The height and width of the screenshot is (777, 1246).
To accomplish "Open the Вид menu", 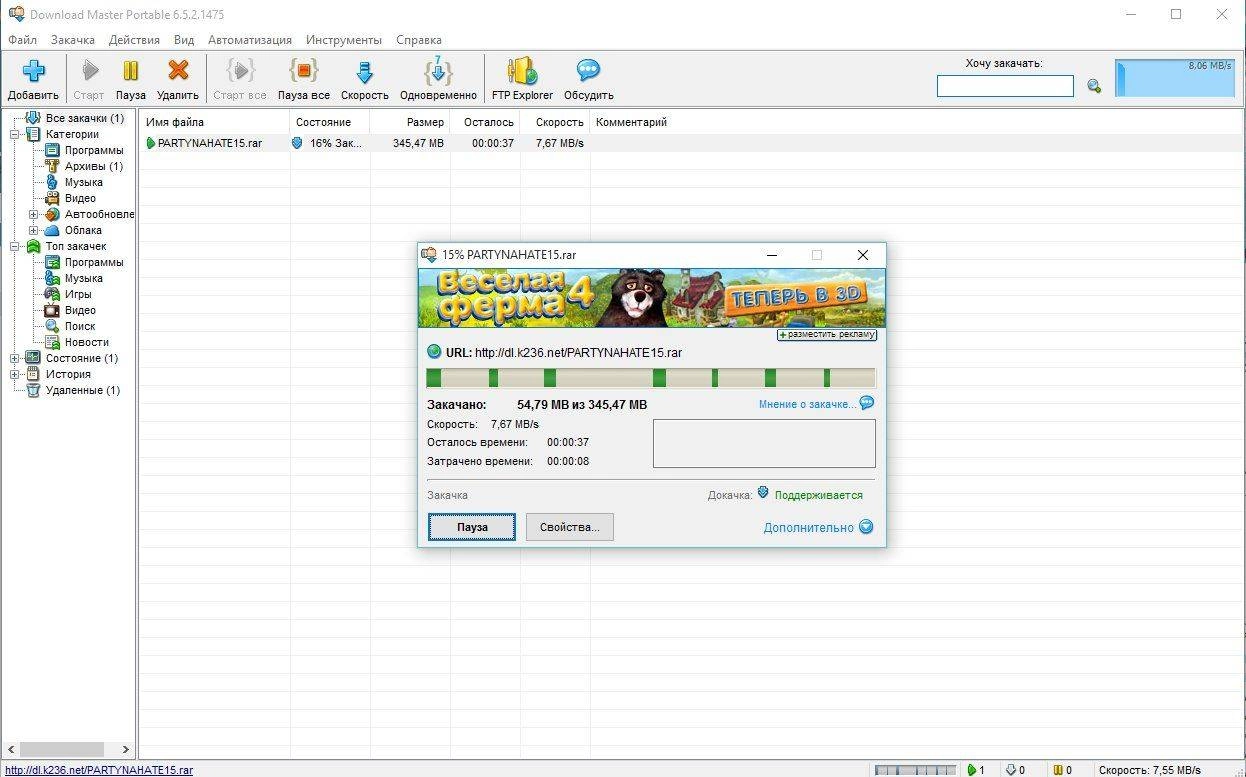I will (x=184, y=40).
